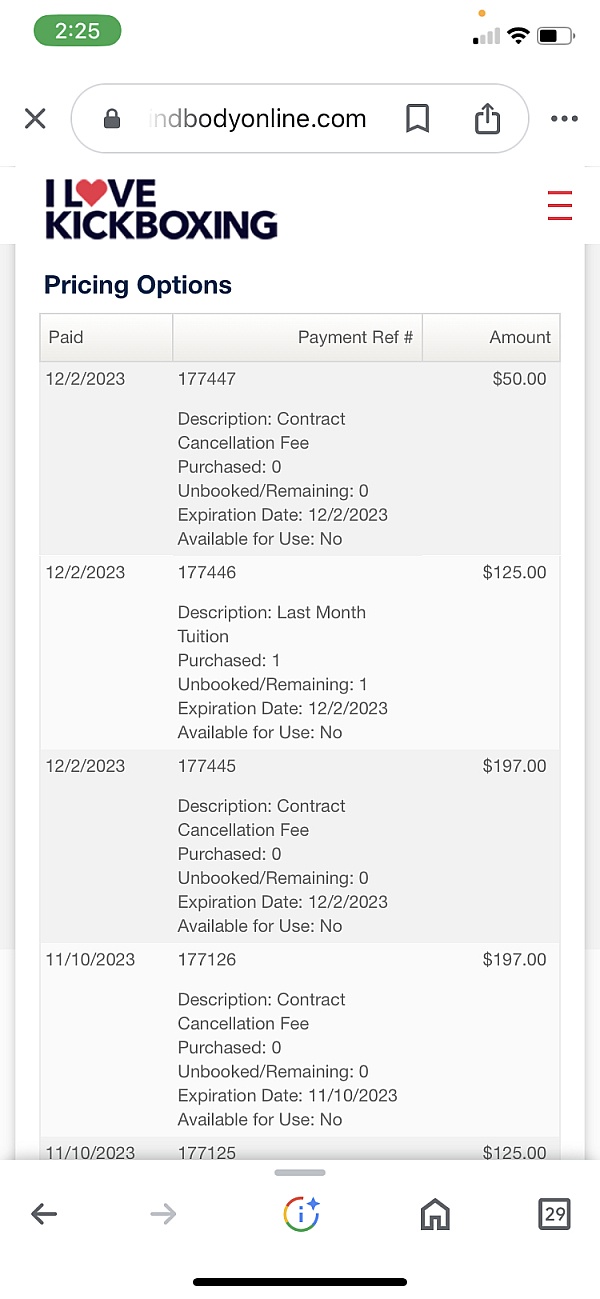
Task: Tap the Payment Ref # column header
Action: (x=355, y=337)
